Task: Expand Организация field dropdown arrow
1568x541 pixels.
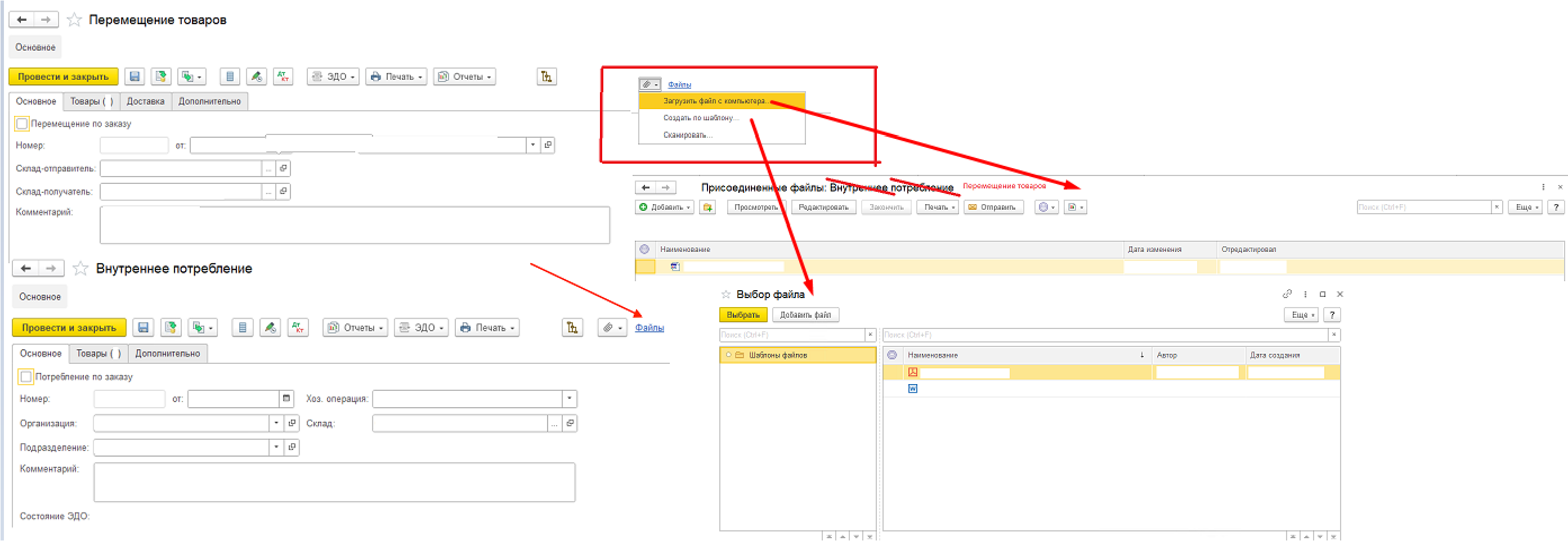Action: click(276, 423)
